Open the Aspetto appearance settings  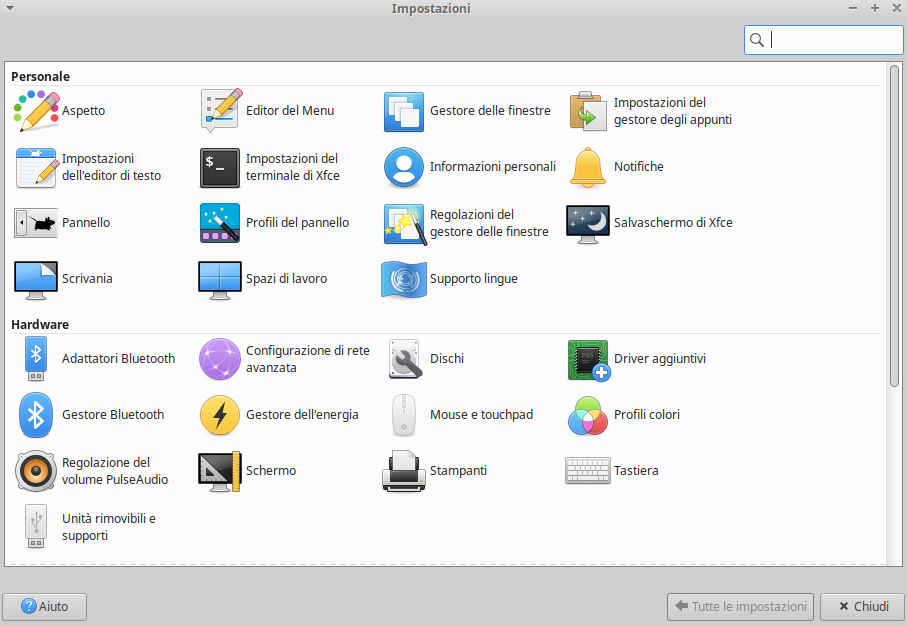[x=60, y=111]
